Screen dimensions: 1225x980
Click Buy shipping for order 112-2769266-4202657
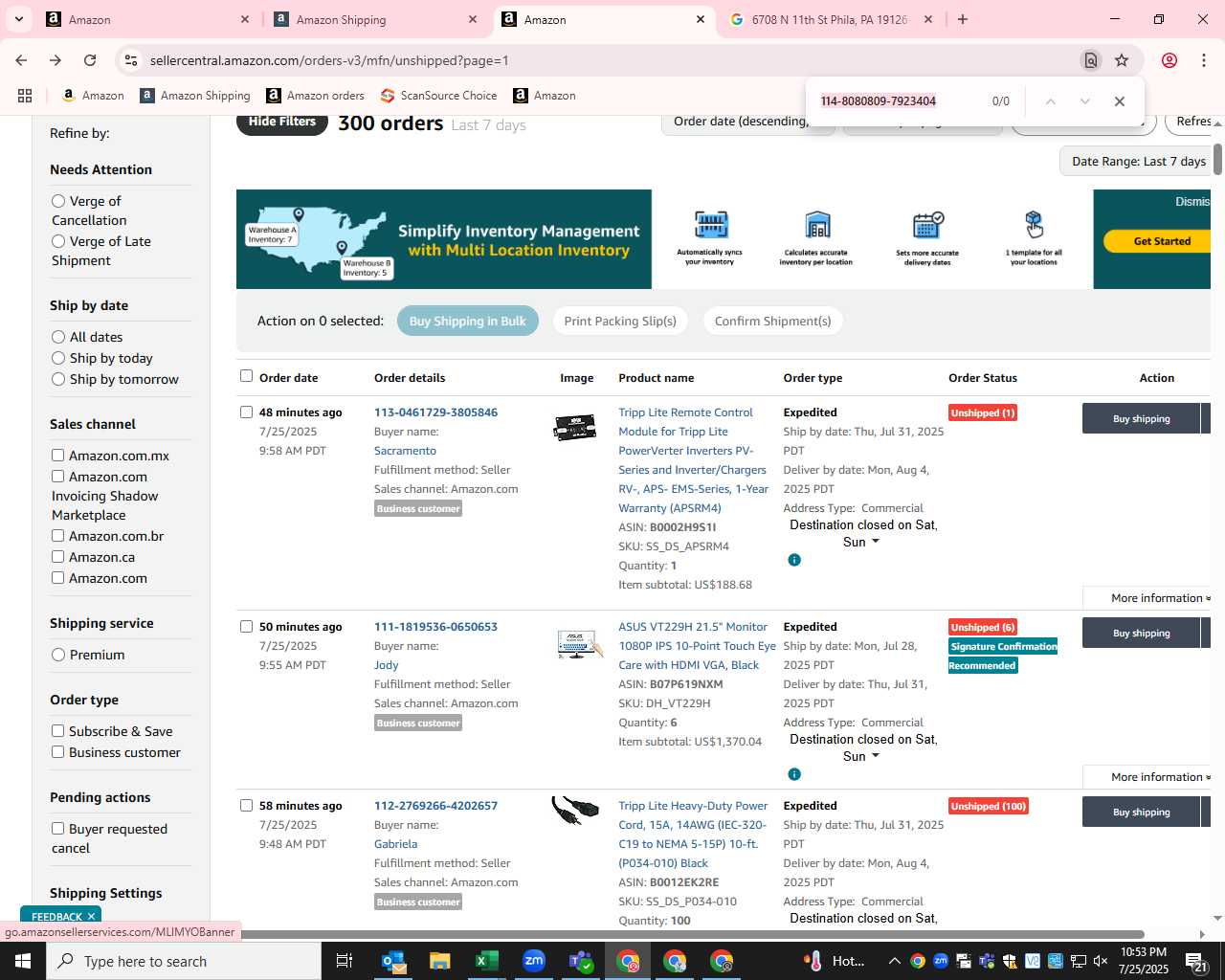coord(1141,812)
